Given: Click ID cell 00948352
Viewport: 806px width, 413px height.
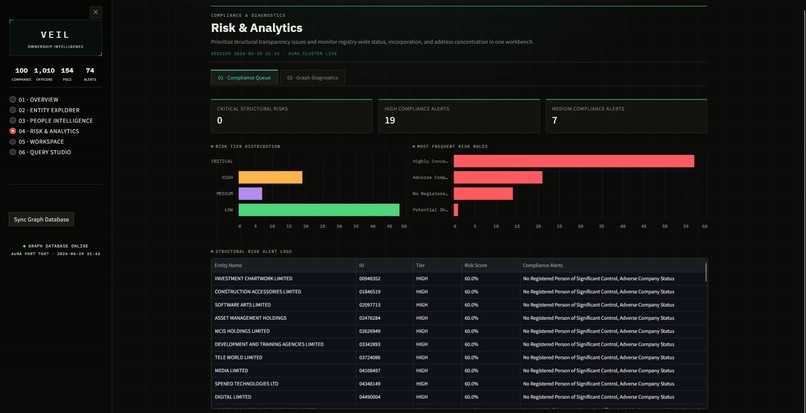Looking at the screenshot, I should click(x=384, y=279).
